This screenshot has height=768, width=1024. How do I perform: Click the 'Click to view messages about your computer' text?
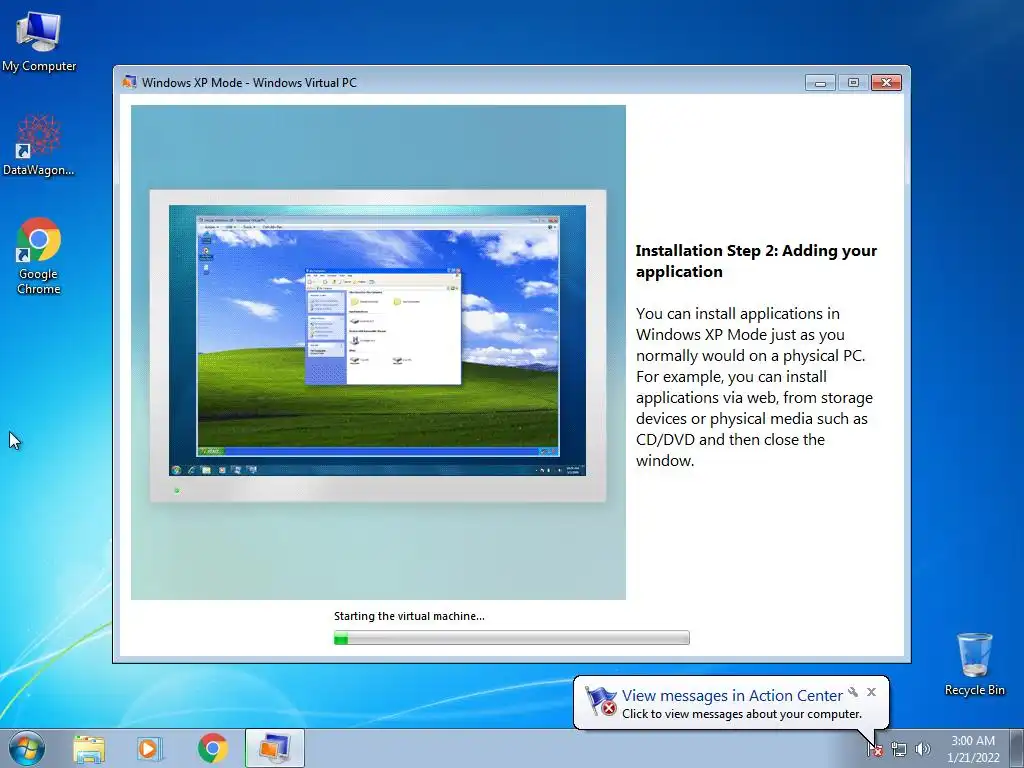(742, 714)
